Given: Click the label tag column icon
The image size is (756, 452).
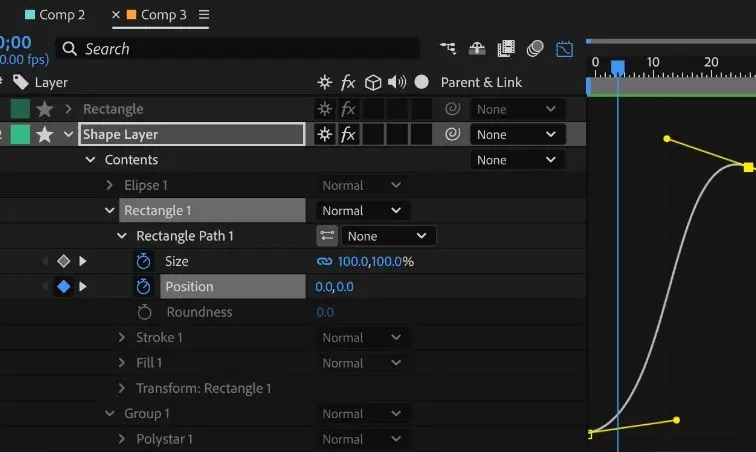Looking at the screenshot, I should [20, 82].
